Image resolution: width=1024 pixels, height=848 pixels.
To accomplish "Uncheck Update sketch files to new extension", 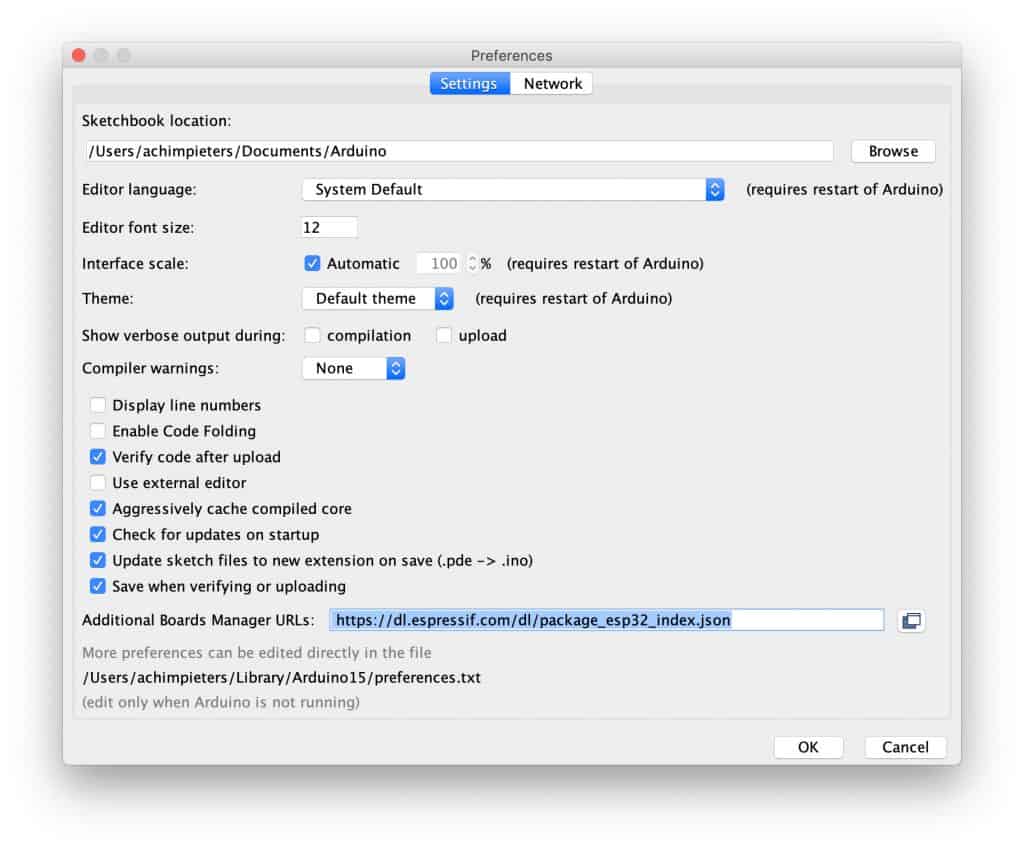I will (97, 561).
